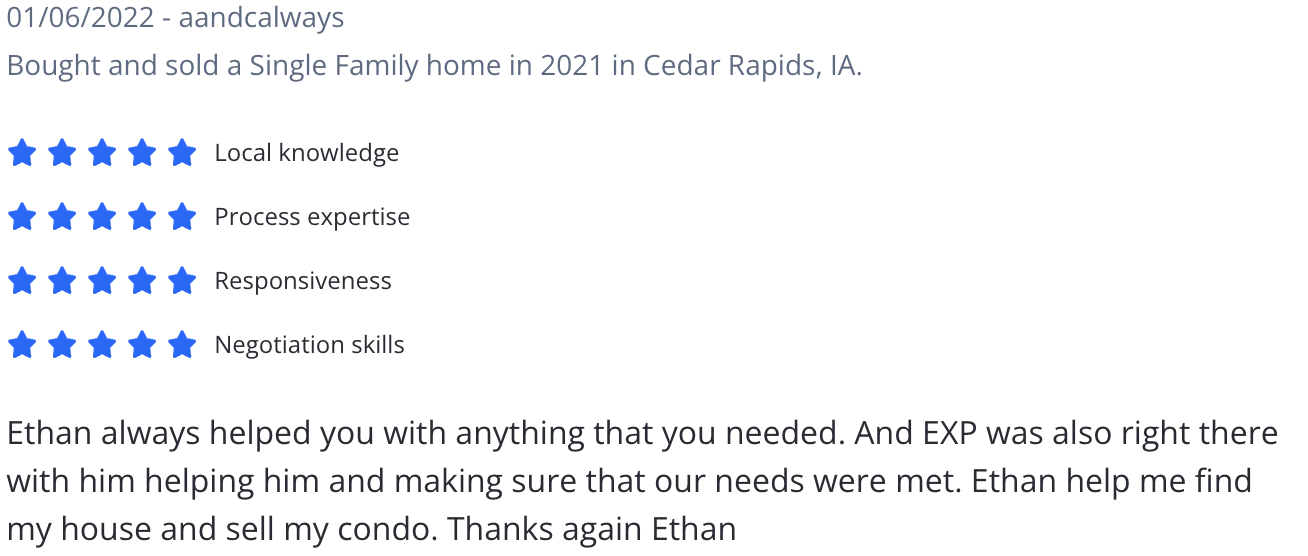This screenshot has height=556, width=1308.
Task: Click the review text mentioning Ethan
Action: point(643,480)
